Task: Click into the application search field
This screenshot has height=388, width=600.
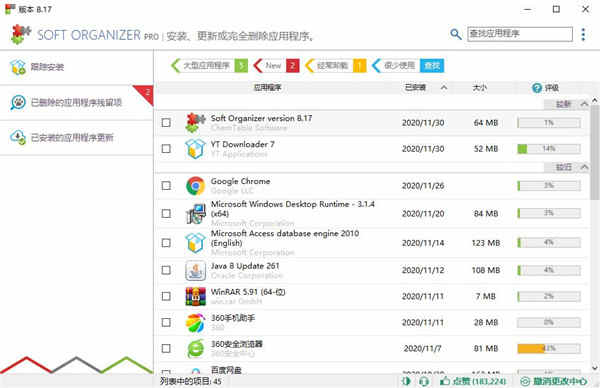Action: point(520,34)
